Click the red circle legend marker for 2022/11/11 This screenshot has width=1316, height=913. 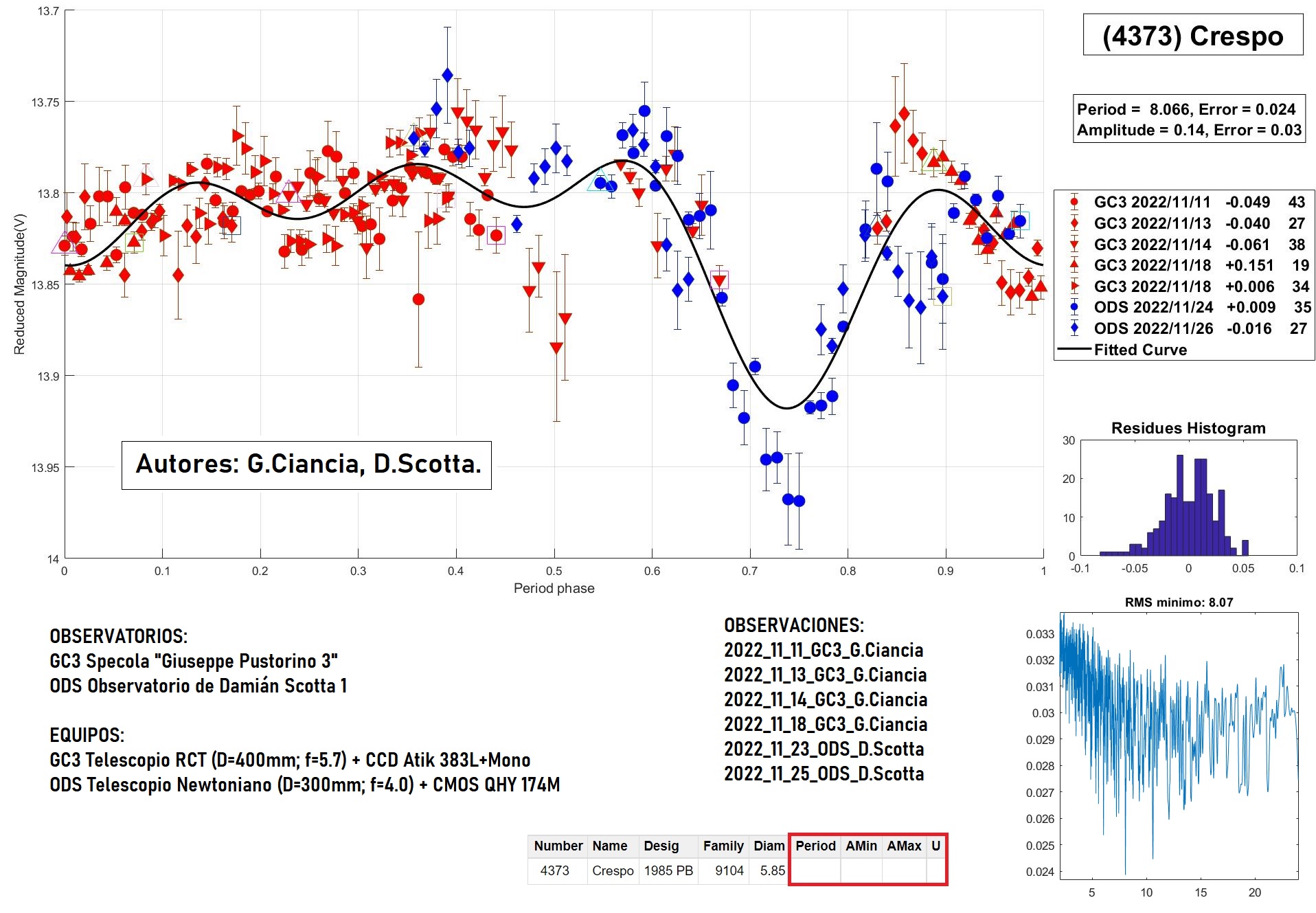(x=1074, y=202)
